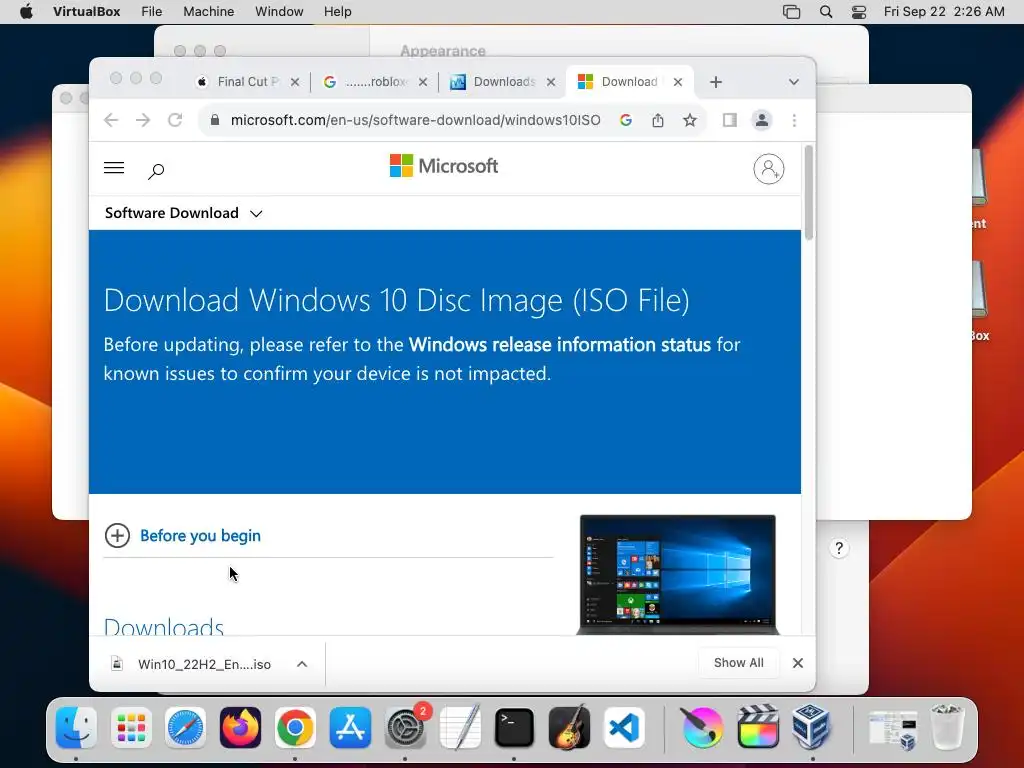The image size is (1024, 768).
Task: Open the Apple menu
Action: (x=26, y=12)
